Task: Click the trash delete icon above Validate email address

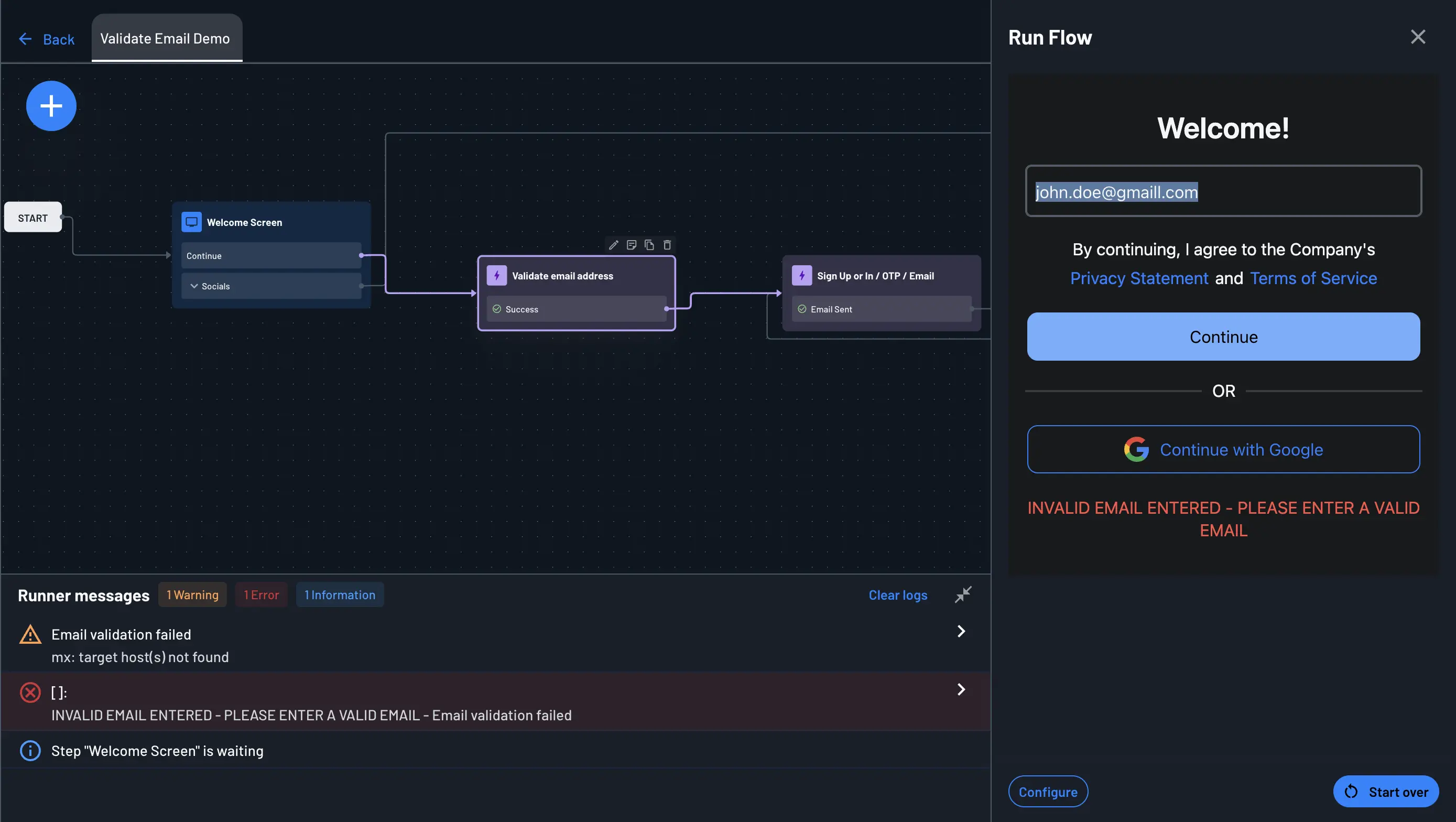Action: pos(667,245)
